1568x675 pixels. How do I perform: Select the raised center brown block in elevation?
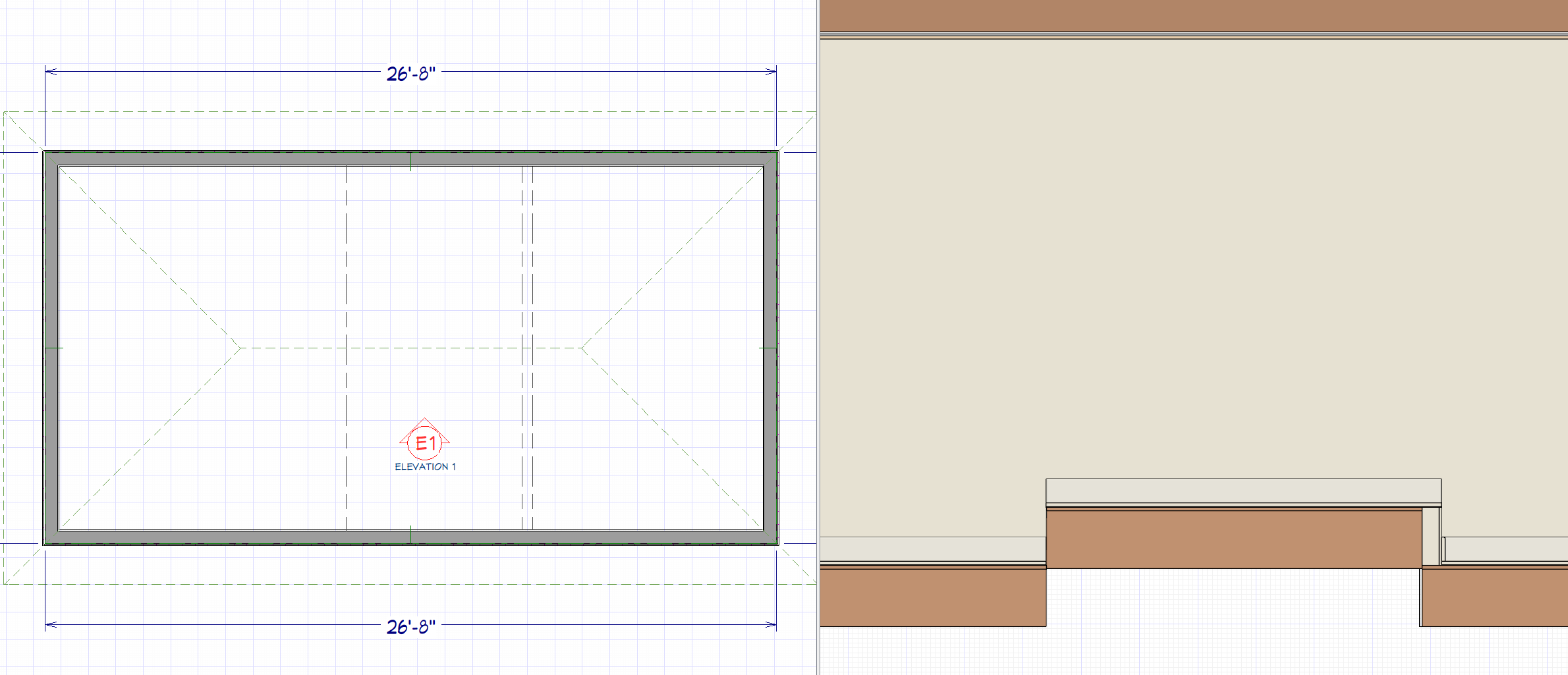[1232, 539]
